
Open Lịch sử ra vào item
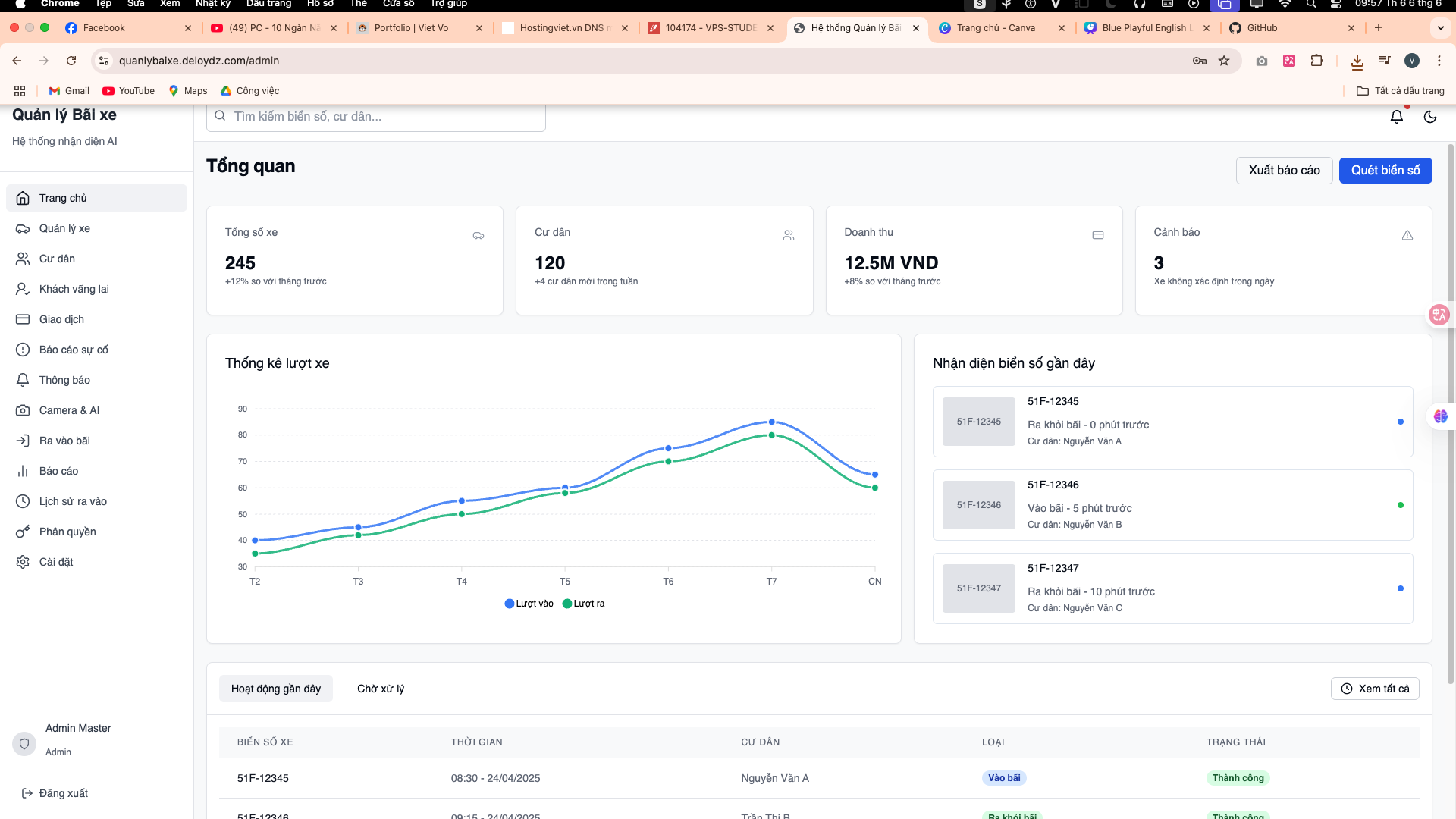(x=73, y=501)
